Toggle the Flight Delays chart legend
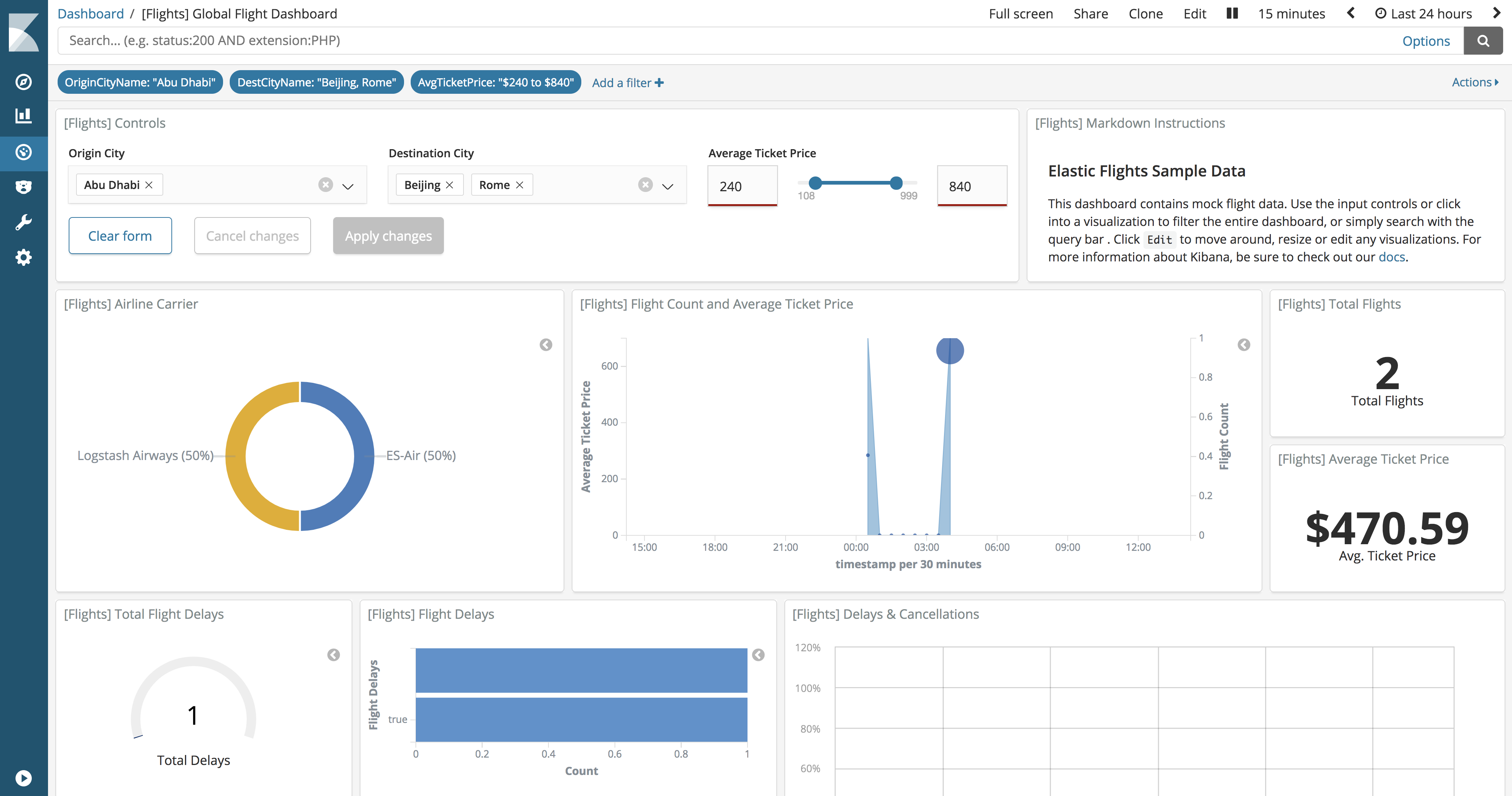1512x796 pixels. (x=758, y=655)
